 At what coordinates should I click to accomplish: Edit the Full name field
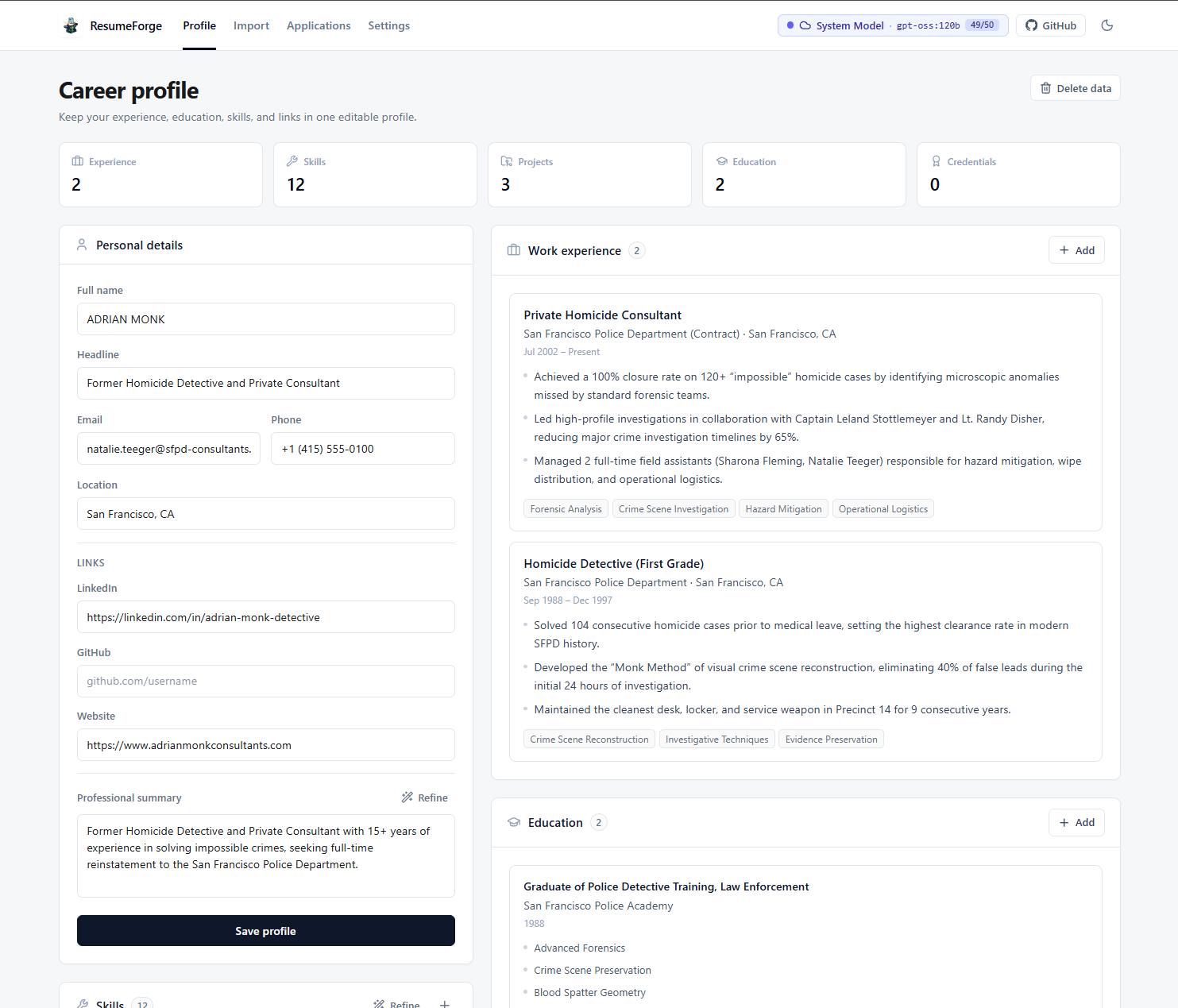pos(266,319)
